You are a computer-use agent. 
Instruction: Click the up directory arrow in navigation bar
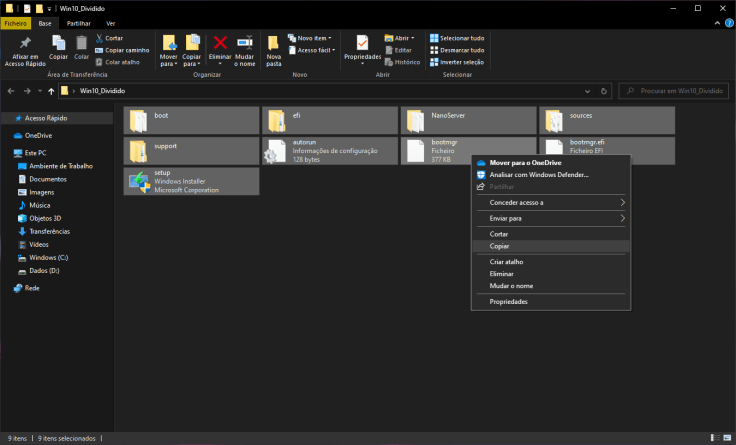[51, 91]
